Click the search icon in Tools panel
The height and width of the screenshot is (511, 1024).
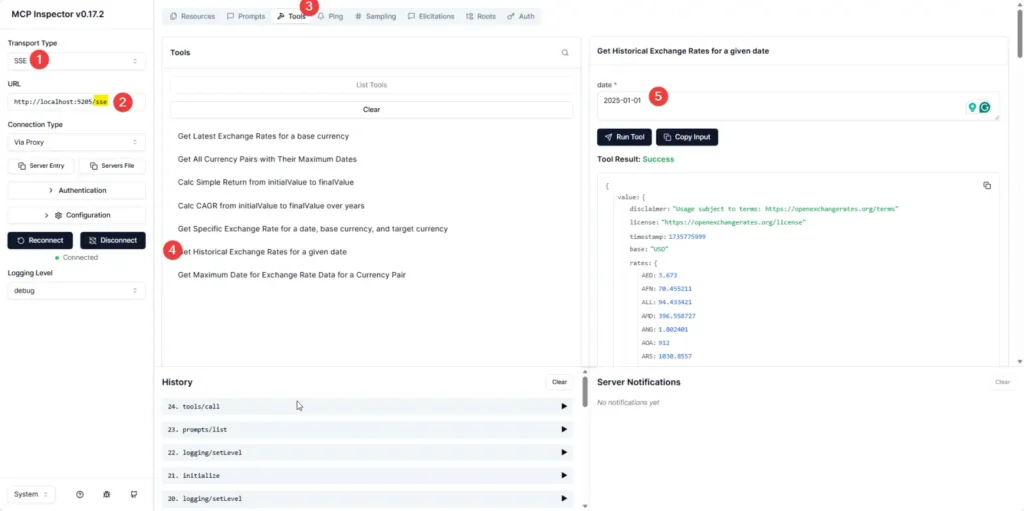(565, 53)
